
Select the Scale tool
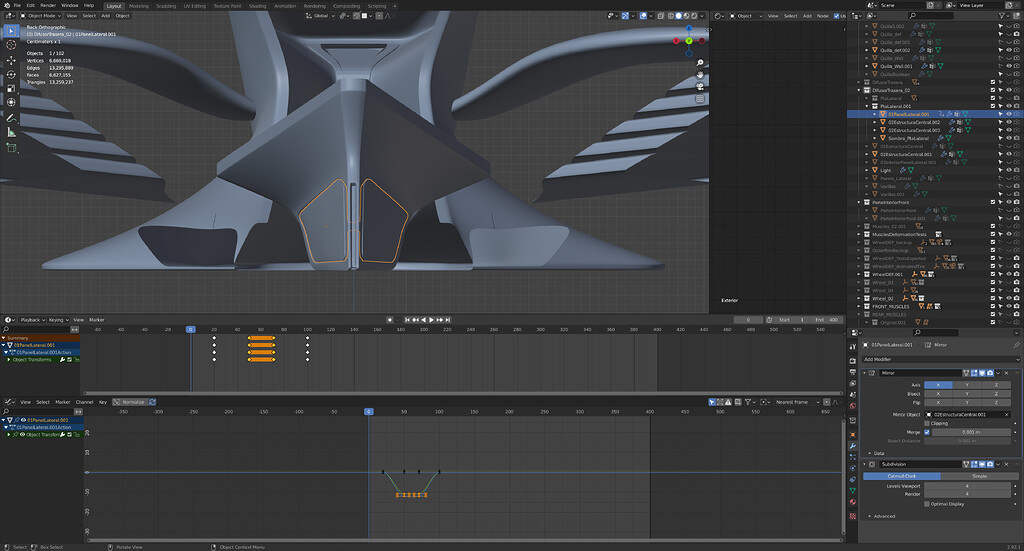[11, 88]
